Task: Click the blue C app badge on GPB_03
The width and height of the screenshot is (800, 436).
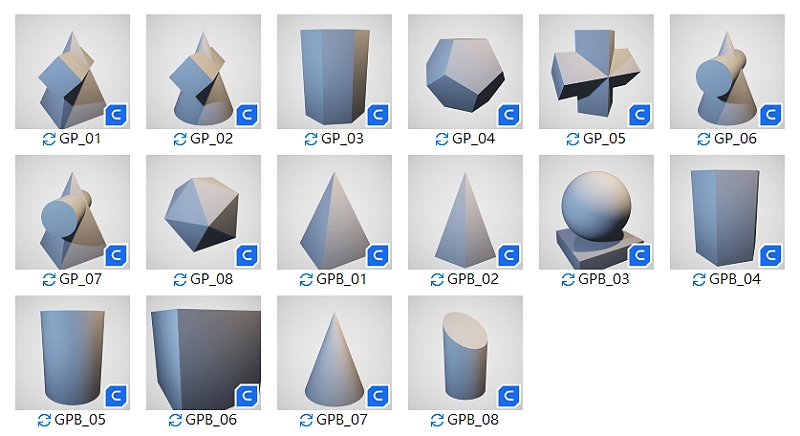Action: (640, 256)
